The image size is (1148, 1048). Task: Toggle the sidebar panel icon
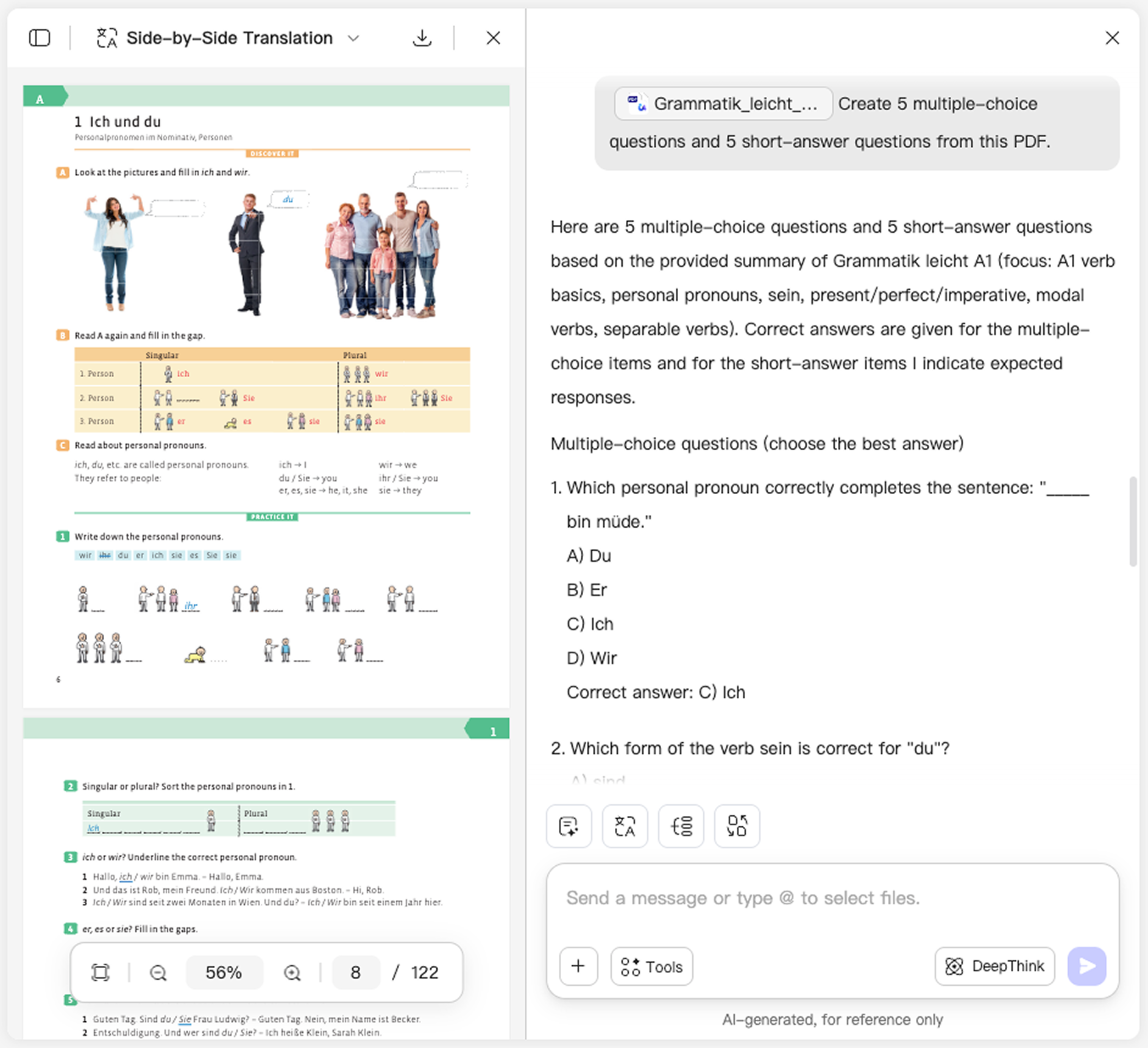tap(40, 38)
